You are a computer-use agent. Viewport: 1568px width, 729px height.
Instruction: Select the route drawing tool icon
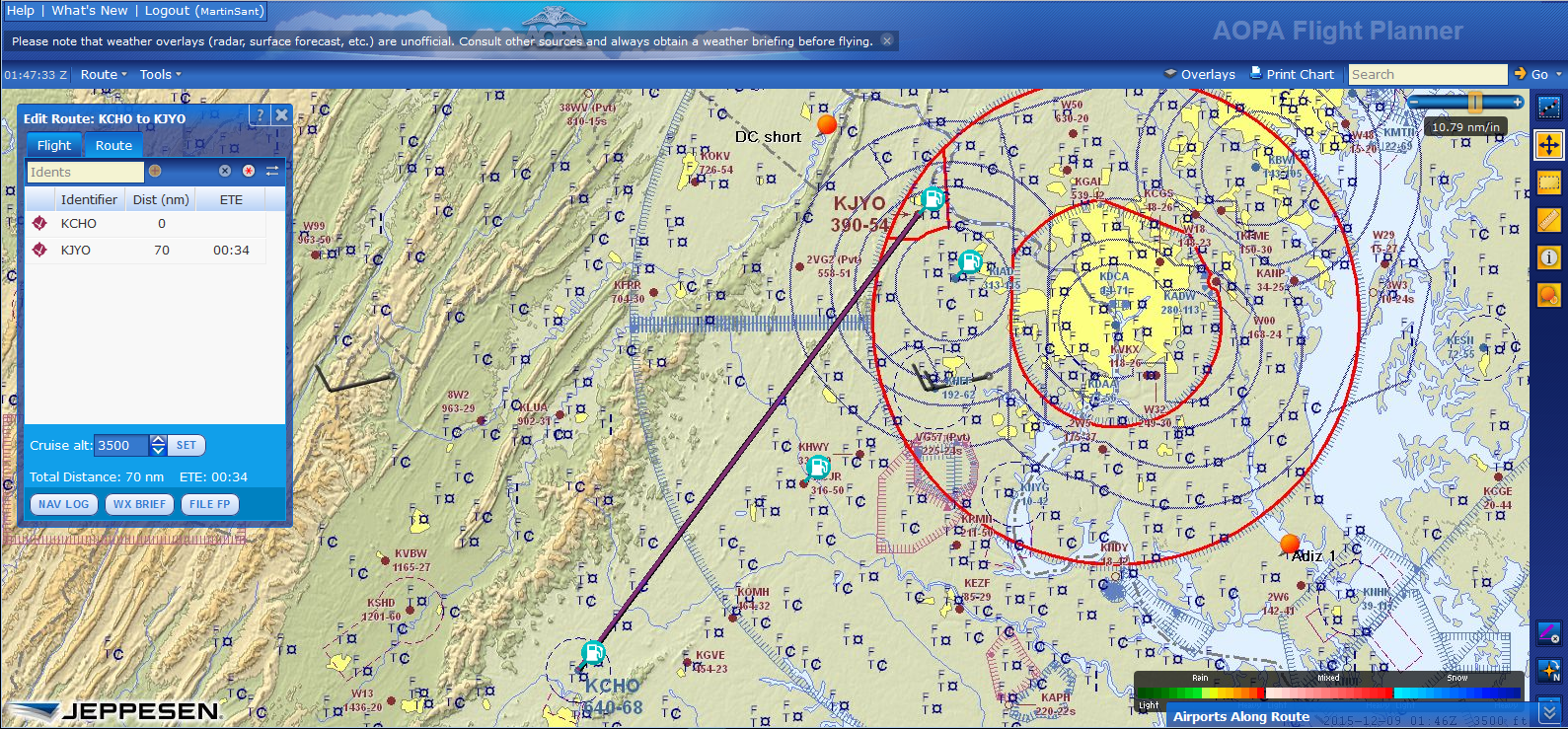coord(1548,107)
